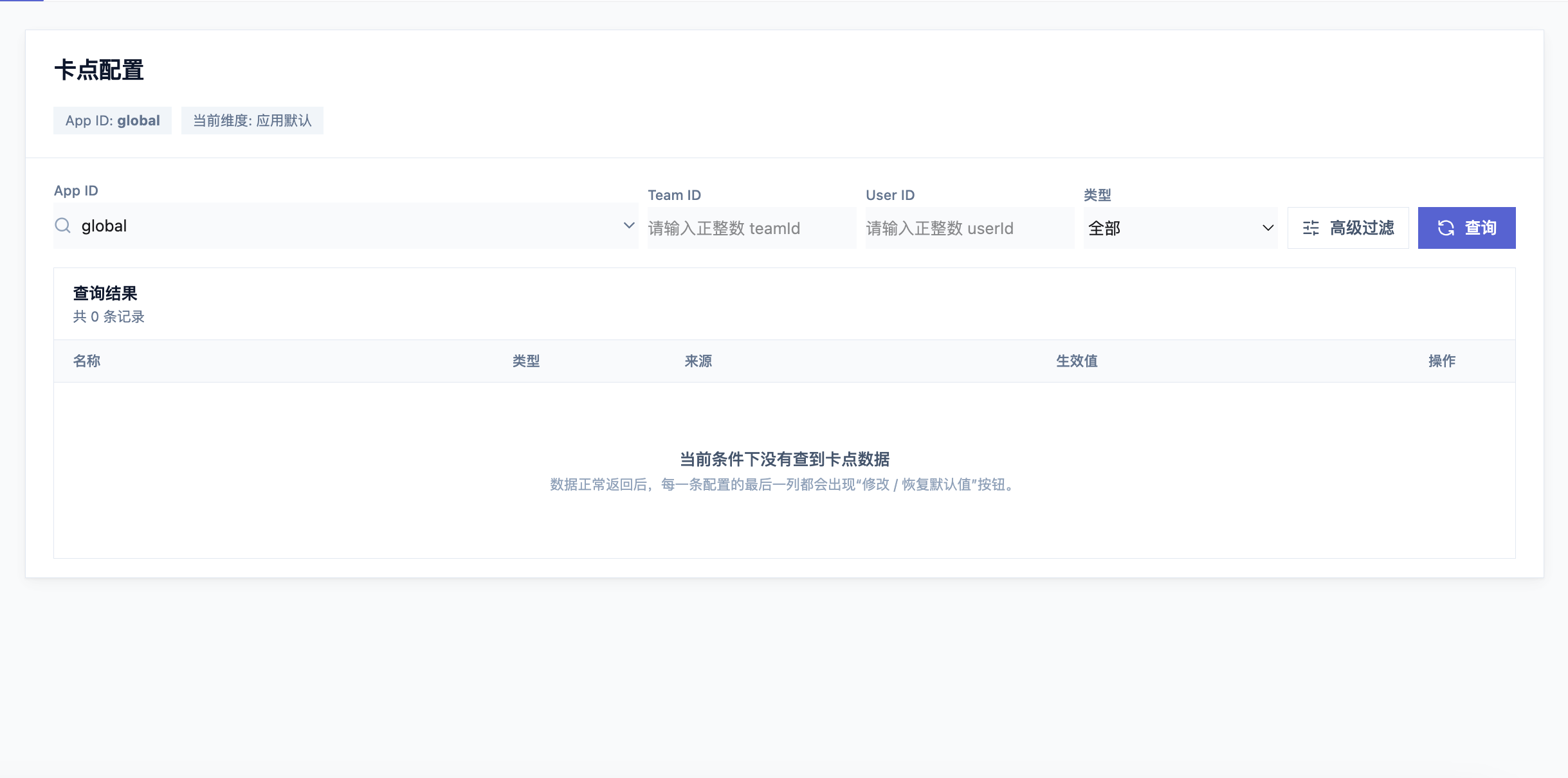The height and width of the screenshot is (778, 1568).
Task: Click the 名称 column header
Action: point(87,361)
